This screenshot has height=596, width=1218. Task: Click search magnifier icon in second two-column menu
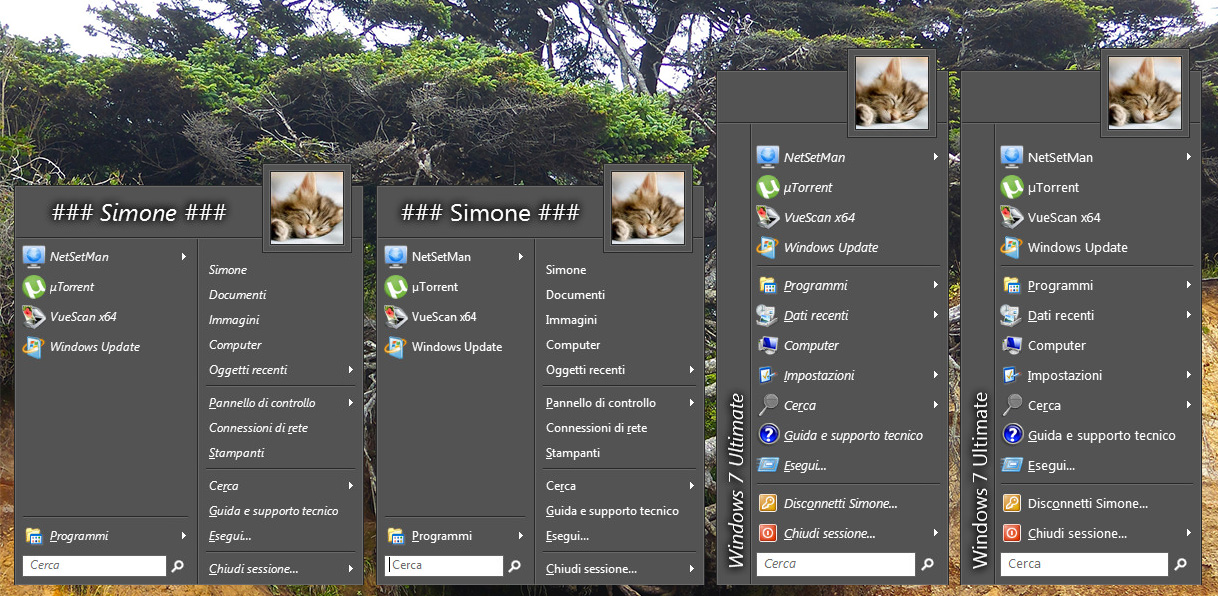515,566
